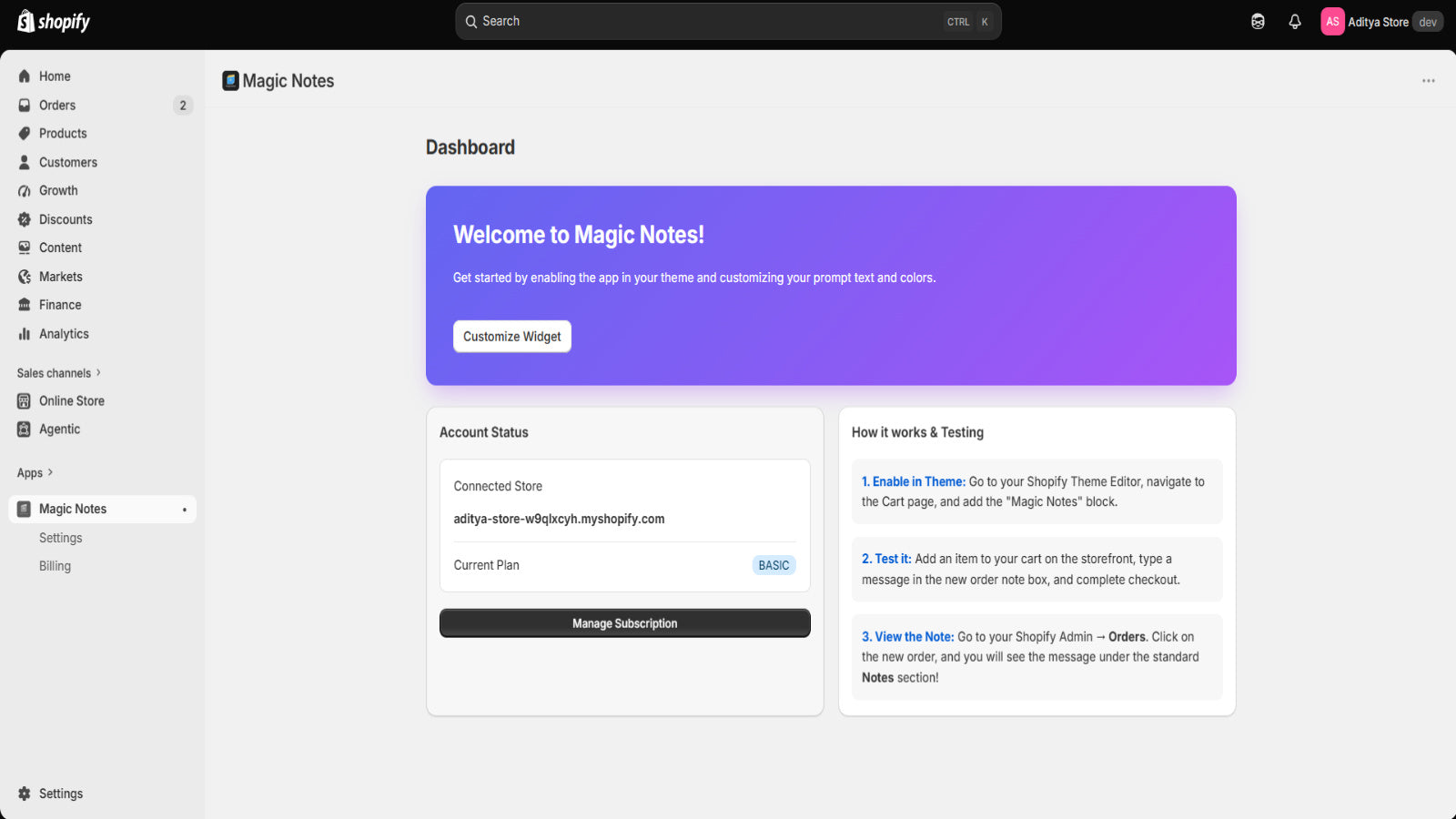
Task: Open Online Store sales channel
Action: tap(102, 401)
